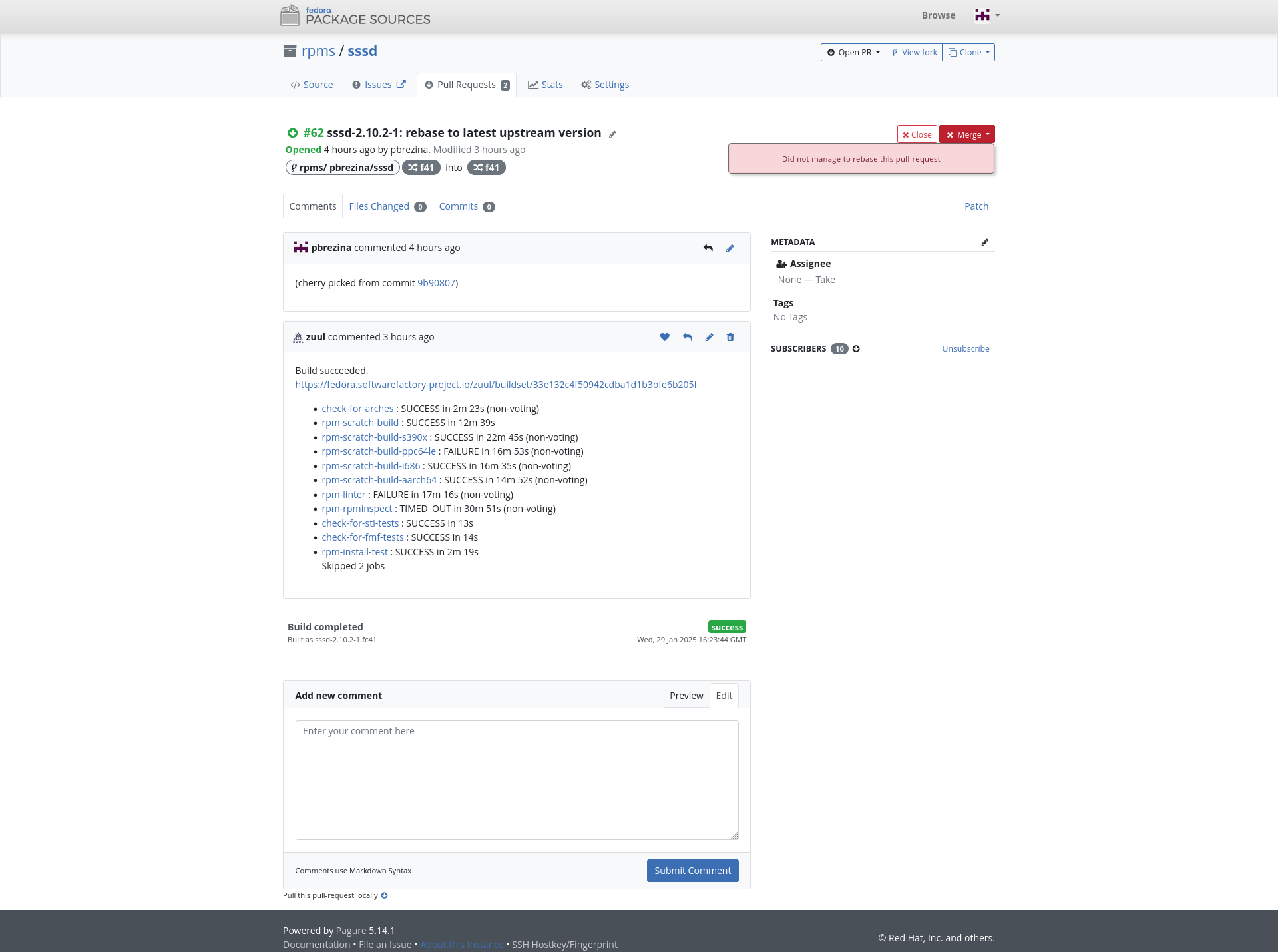Open the rpm-rpminspect job link
Image resolution: width=1278 pixels, height=952 pixels.
click(x=357, y=509)
